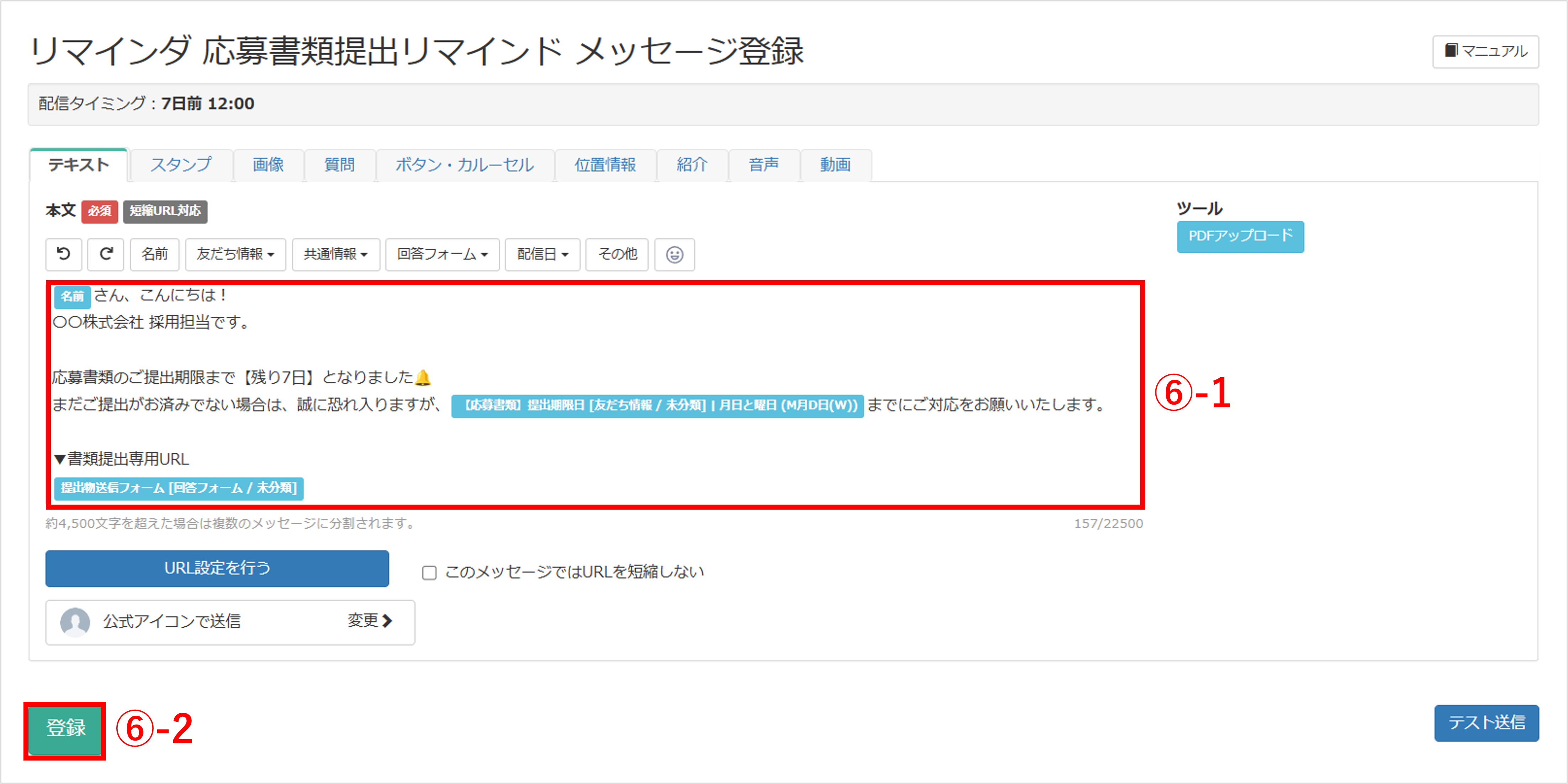Open the emoji picker smiley icon

coord(674,254)
